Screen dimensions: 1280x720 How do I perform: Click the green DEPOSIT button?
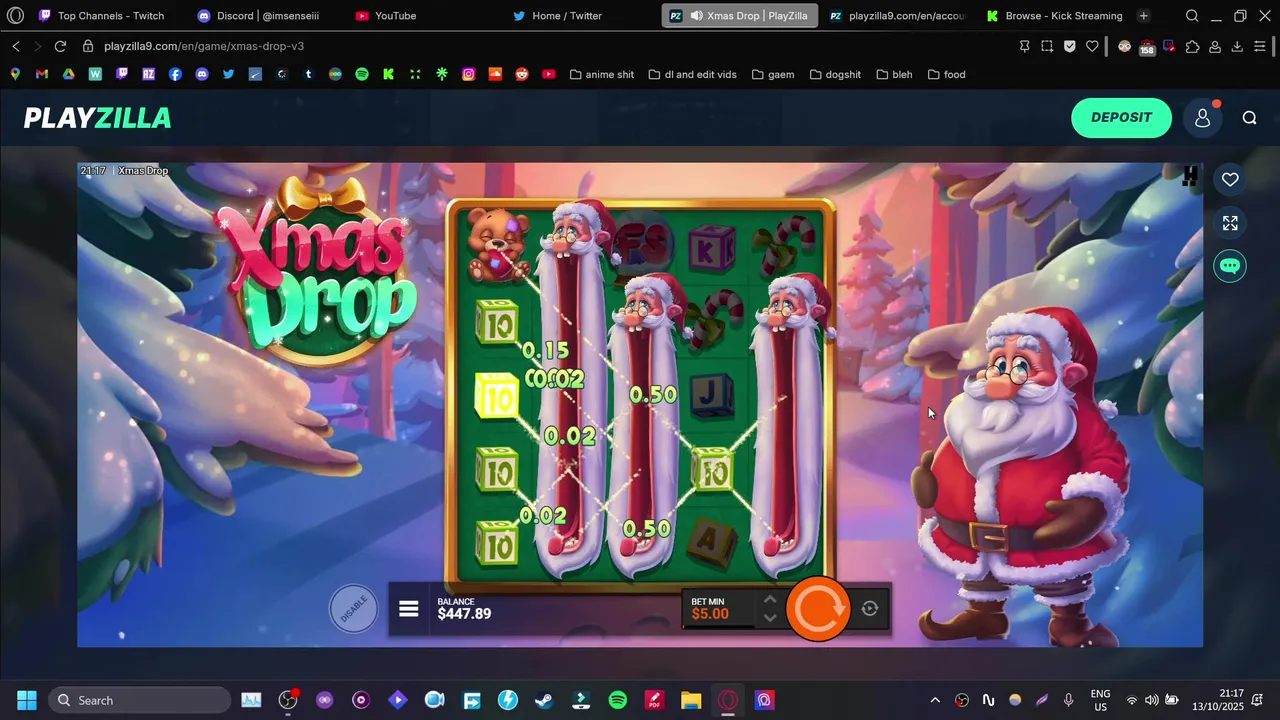pos(1121,117)
